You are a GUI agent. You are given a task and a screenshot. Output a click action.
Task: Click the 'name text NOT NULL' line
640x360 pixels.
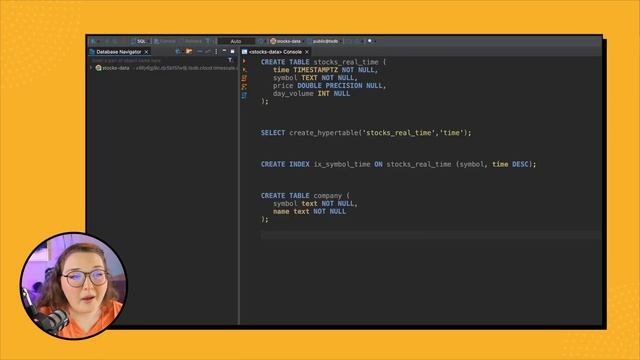(x=309, y=211)
